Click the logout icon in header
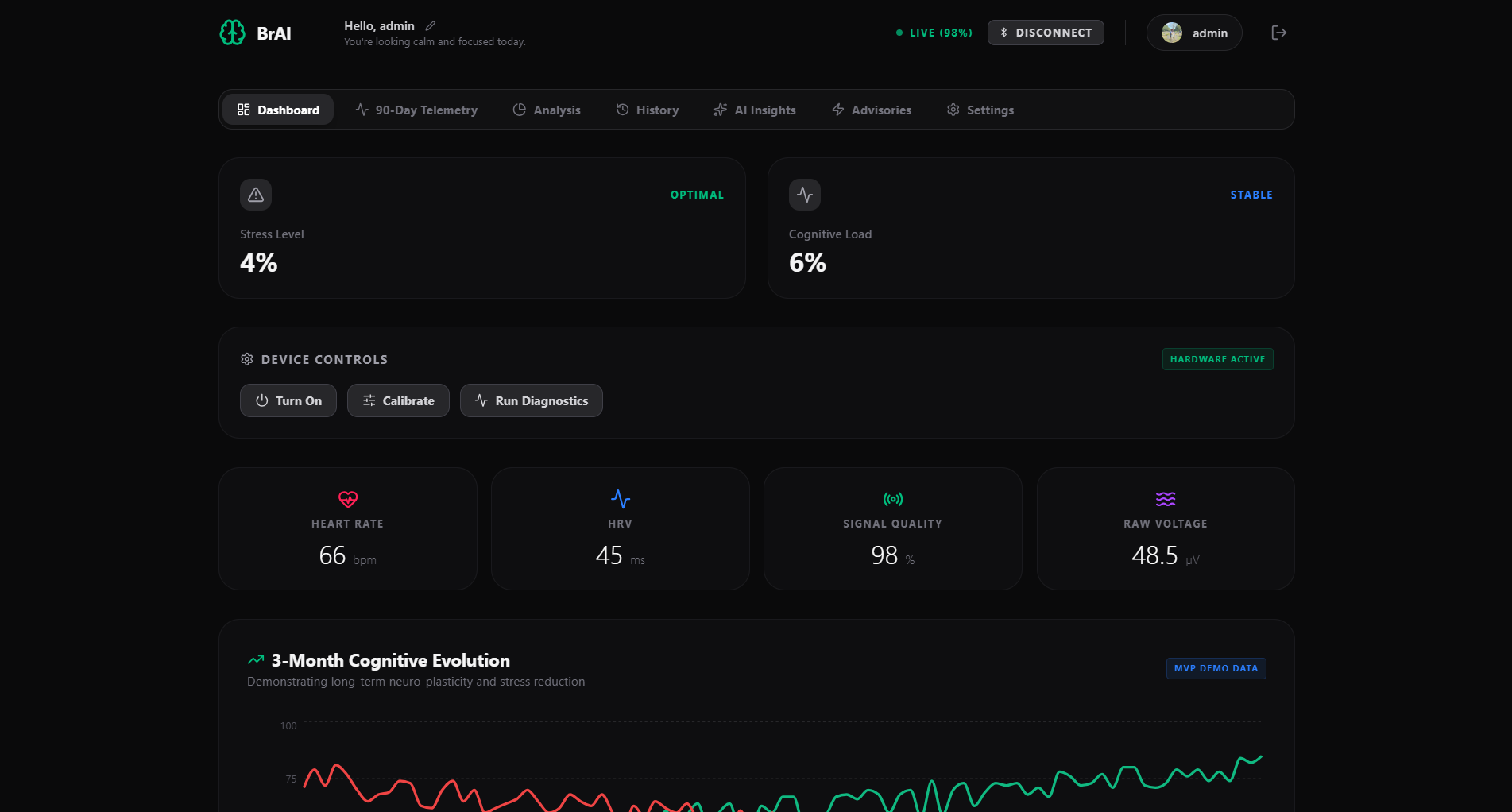 click(x=1278, y=33)
